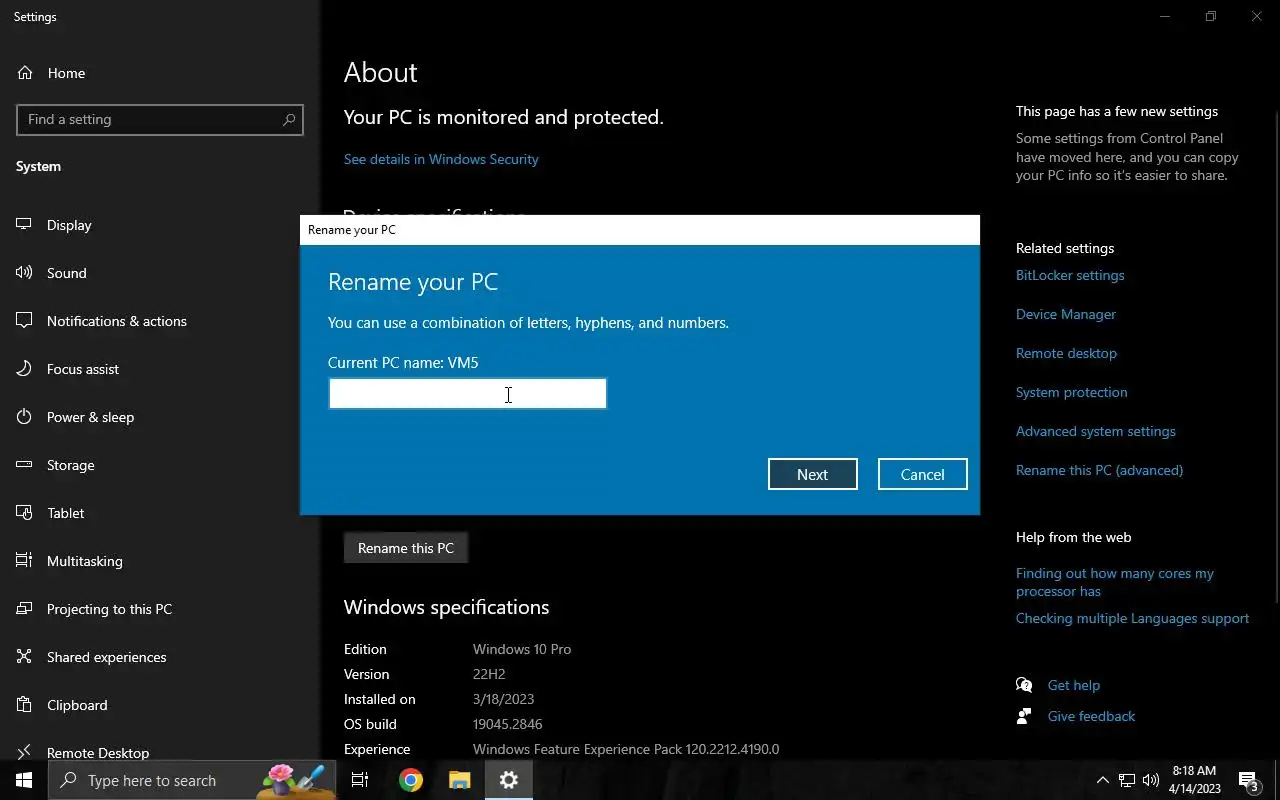The width and height of the screenshot is (1280, 800).
Task: Click the Rename this PC button
Action: click(x=405, y=548)
